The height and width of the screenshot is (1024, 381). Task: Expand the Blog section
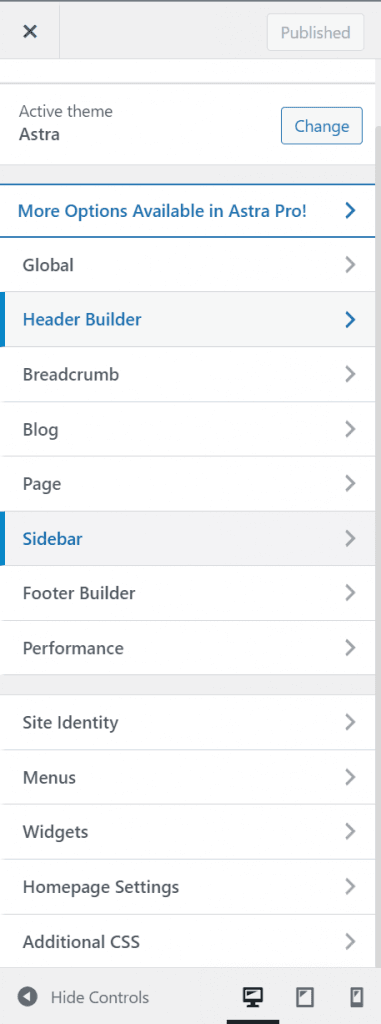click(x=188, y=429)
